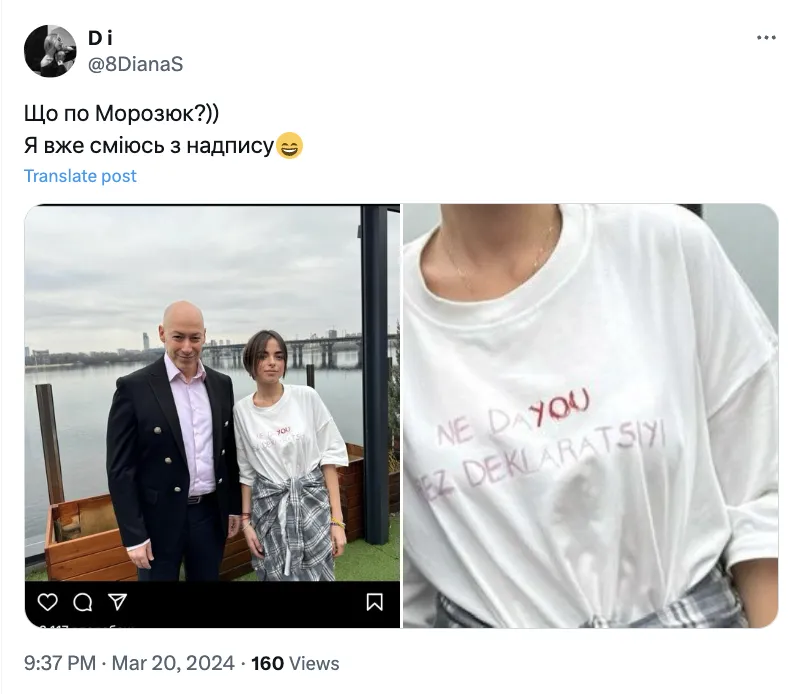Image resolution: width=800 pixels, height=694 pixels.
Task: Click the text line "Я вже сміюсь з надпису"
Action: (148, 146)
